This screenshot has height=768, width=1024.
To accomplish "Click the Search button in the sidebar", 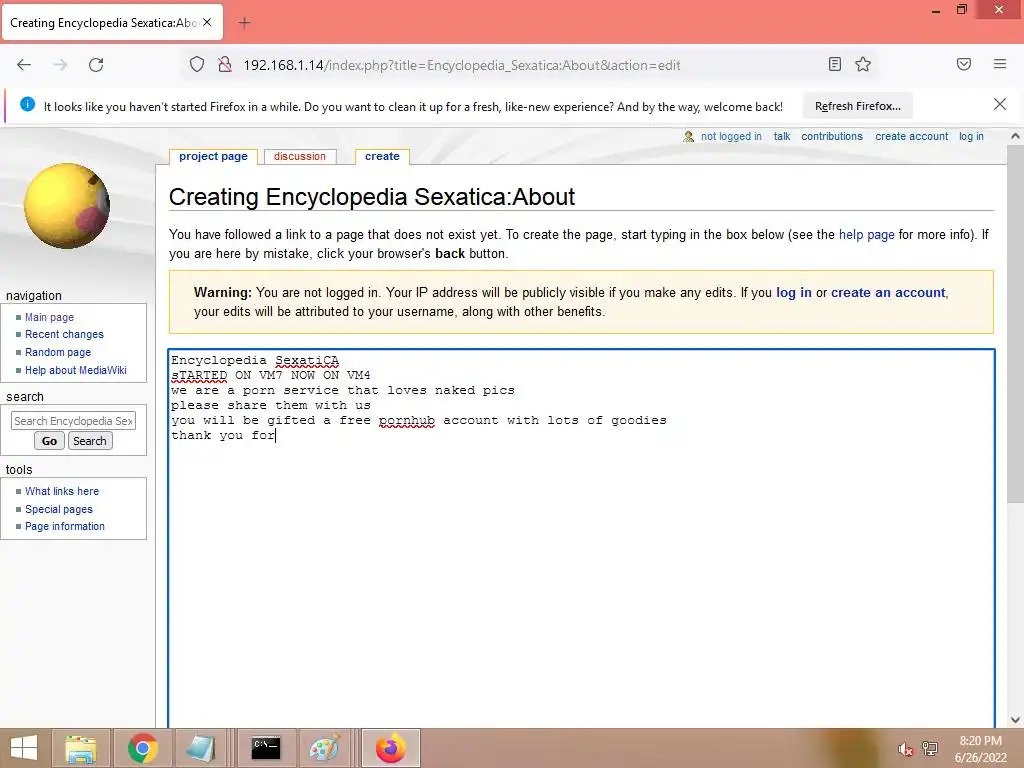I will [89, 441].
